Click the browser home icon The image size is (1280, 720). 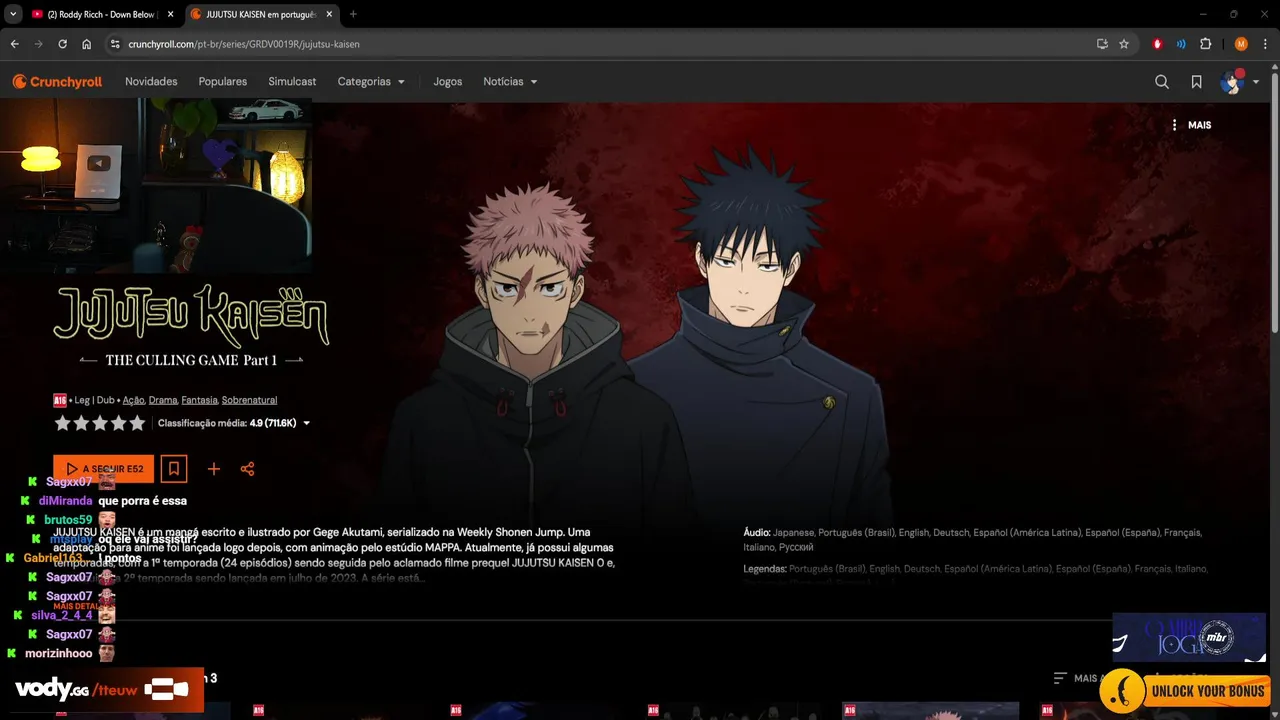tap(87, 44)
